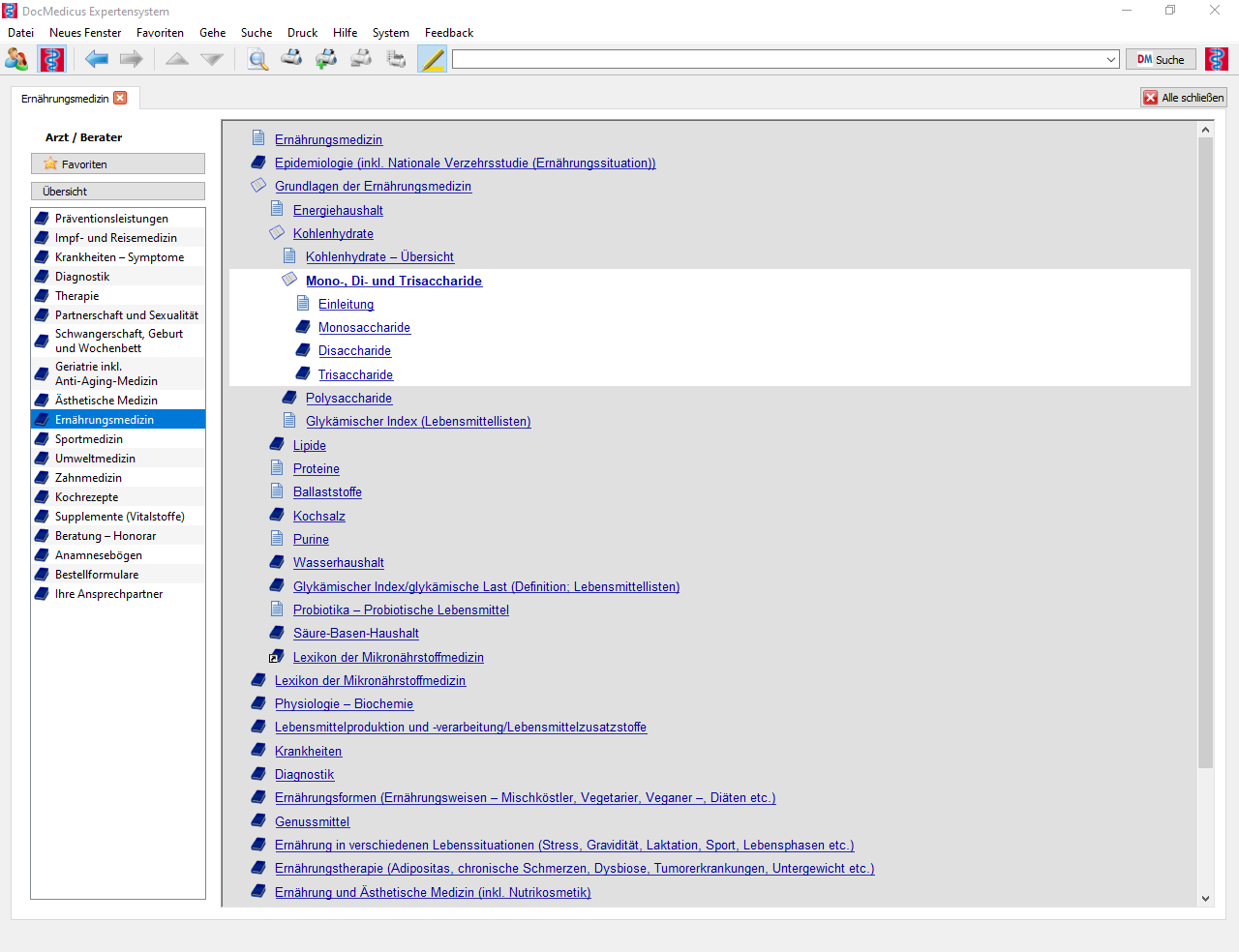Open the Suche menu

pos(257,32)
